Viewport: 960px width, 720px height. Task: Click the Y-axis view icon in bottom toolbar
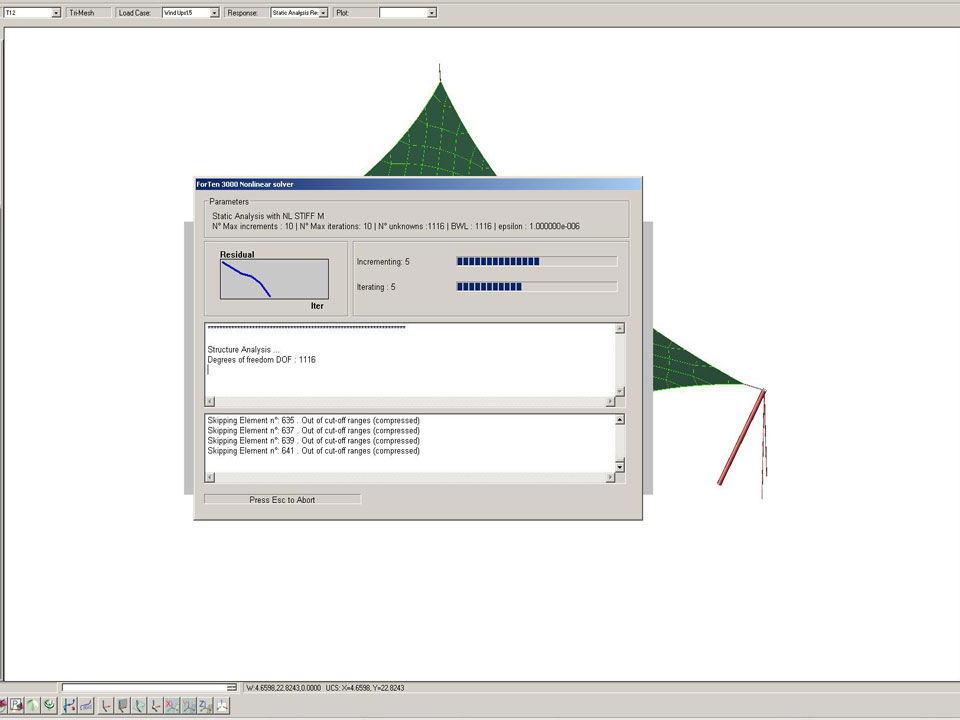[x=188, y=706]
